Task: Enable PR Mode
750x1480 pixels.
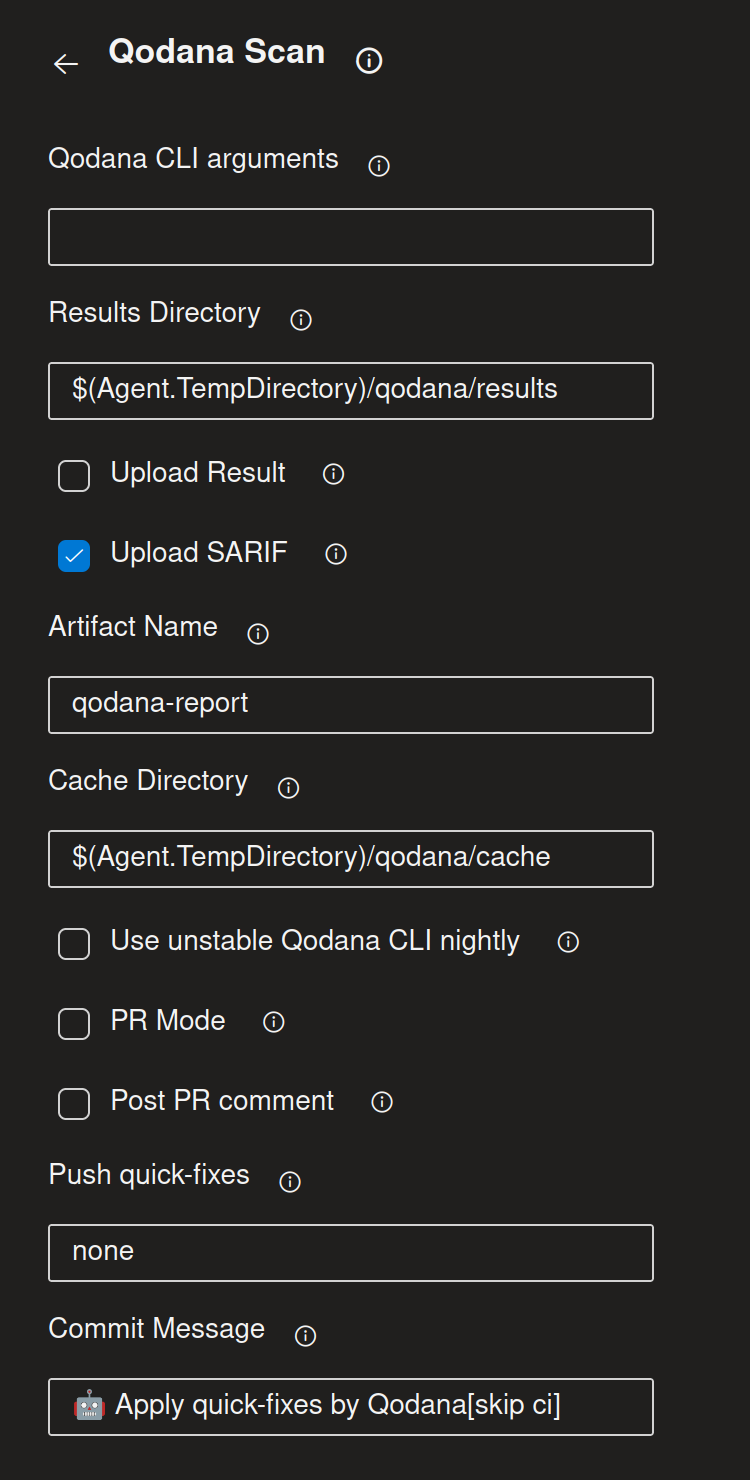Action: pos(73,1023)
